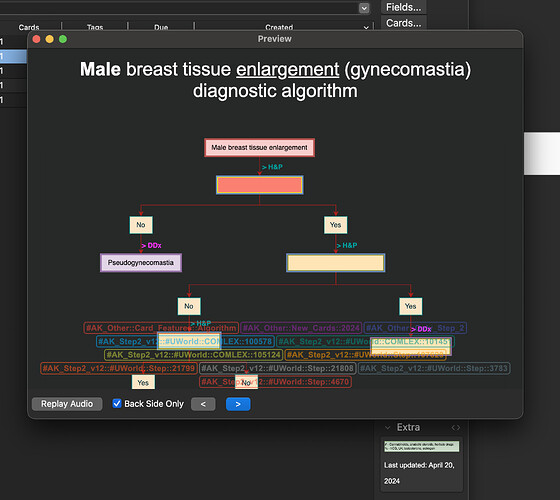Click the Due column header
The width and height of the screenshot is (560, 500).
(x=161, y=27)
